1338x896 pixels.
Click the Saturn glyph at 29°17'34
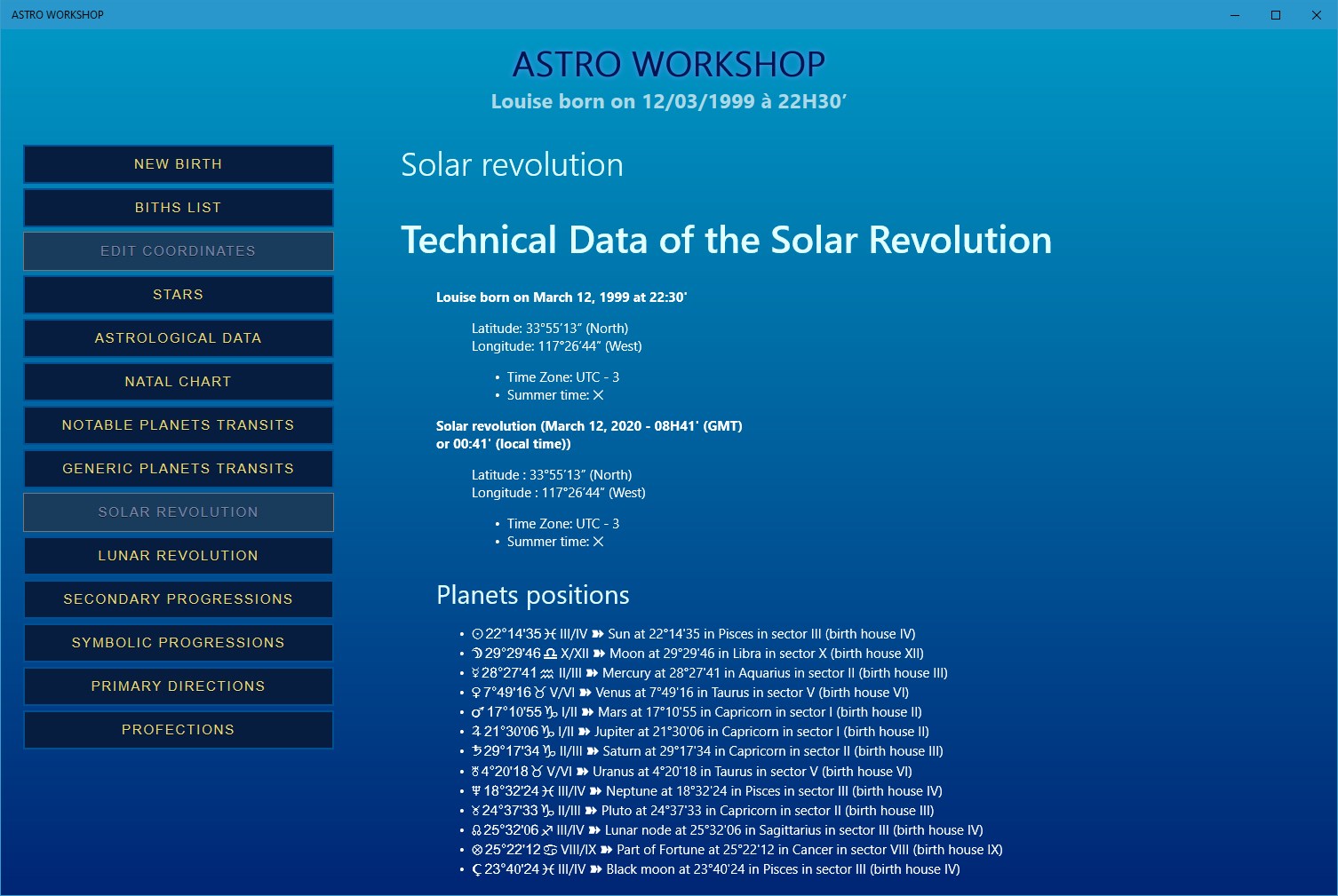[x=476, y=751]
